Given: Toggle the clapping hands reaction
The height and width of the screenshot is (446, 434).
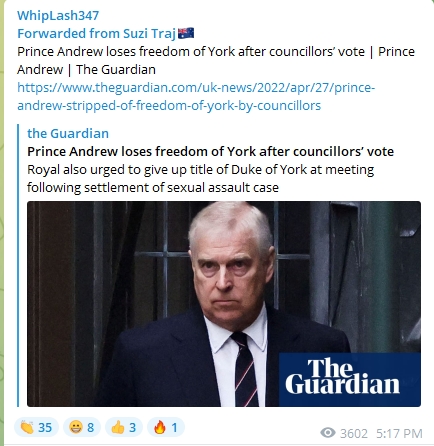Looking at the screenshot, I should click(x=36, y=427).
